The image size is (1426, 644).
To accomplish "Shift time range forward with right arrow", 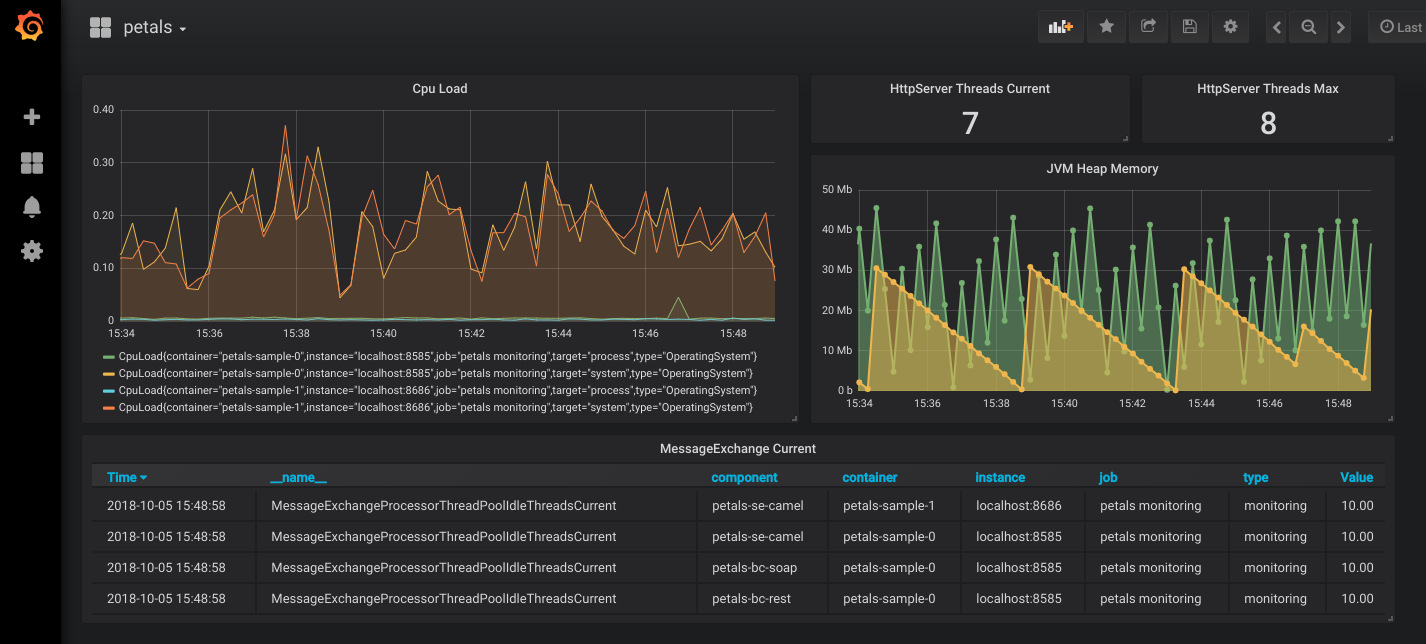I will (1341, 28).
